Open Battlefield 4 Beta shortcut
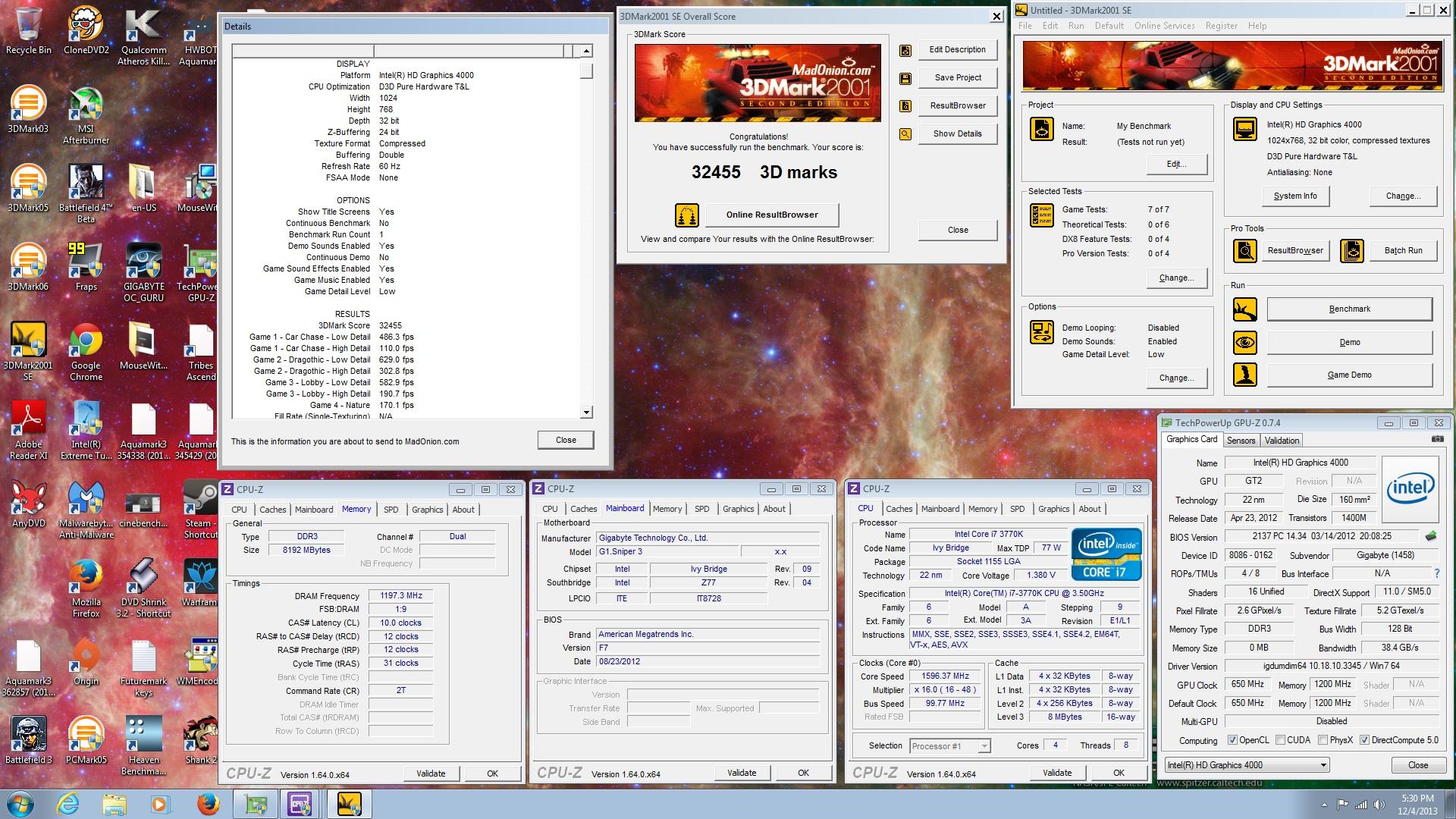Viewport: 1456px width, 819px height. coord(86,194)
